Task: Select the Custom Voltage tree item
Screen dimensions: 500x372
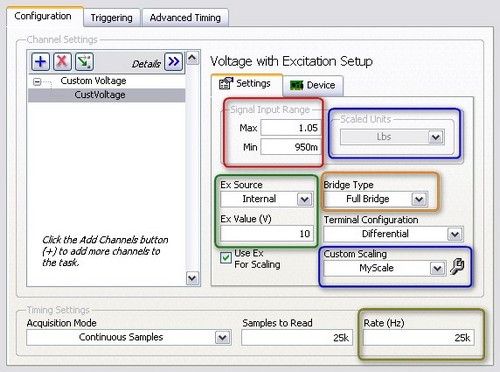Action: 93,81
